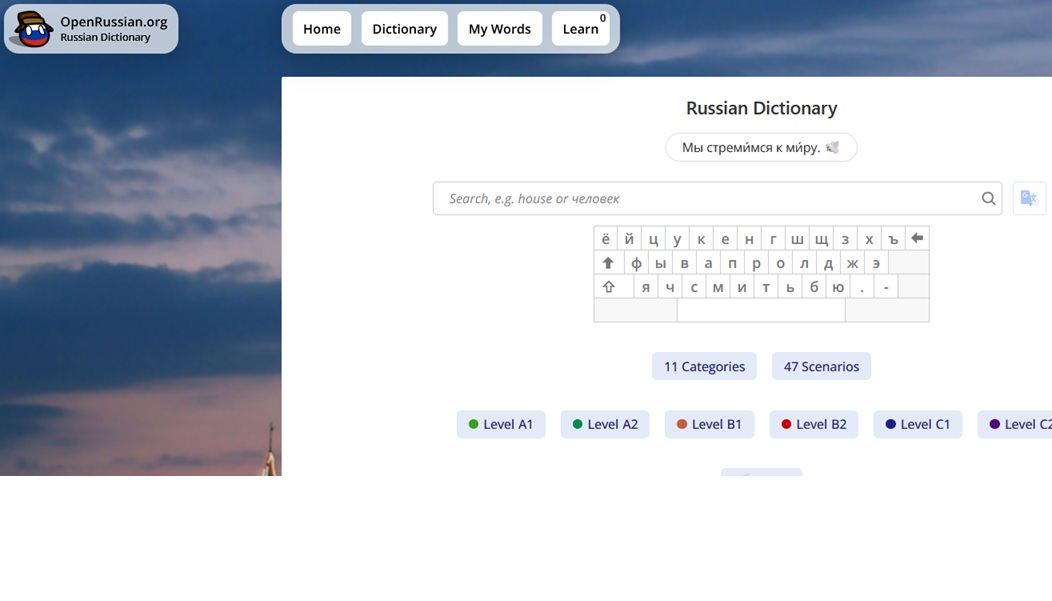Select the Level A1 word list
This screenshot has height=601, width=1052.
[x=501, y=424]
